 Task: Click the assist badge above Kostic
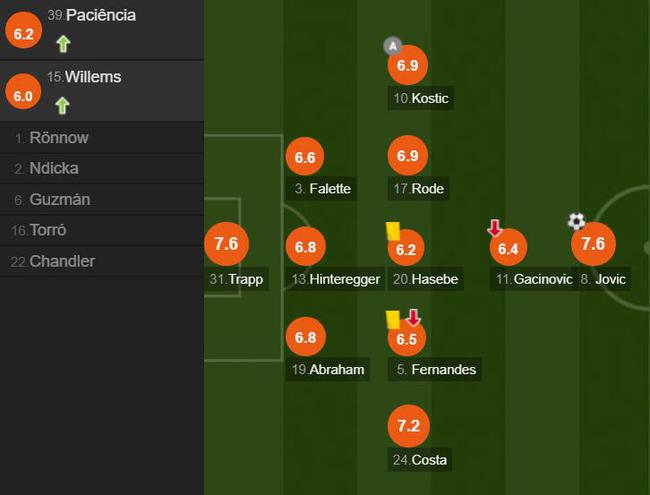point(393,46)
